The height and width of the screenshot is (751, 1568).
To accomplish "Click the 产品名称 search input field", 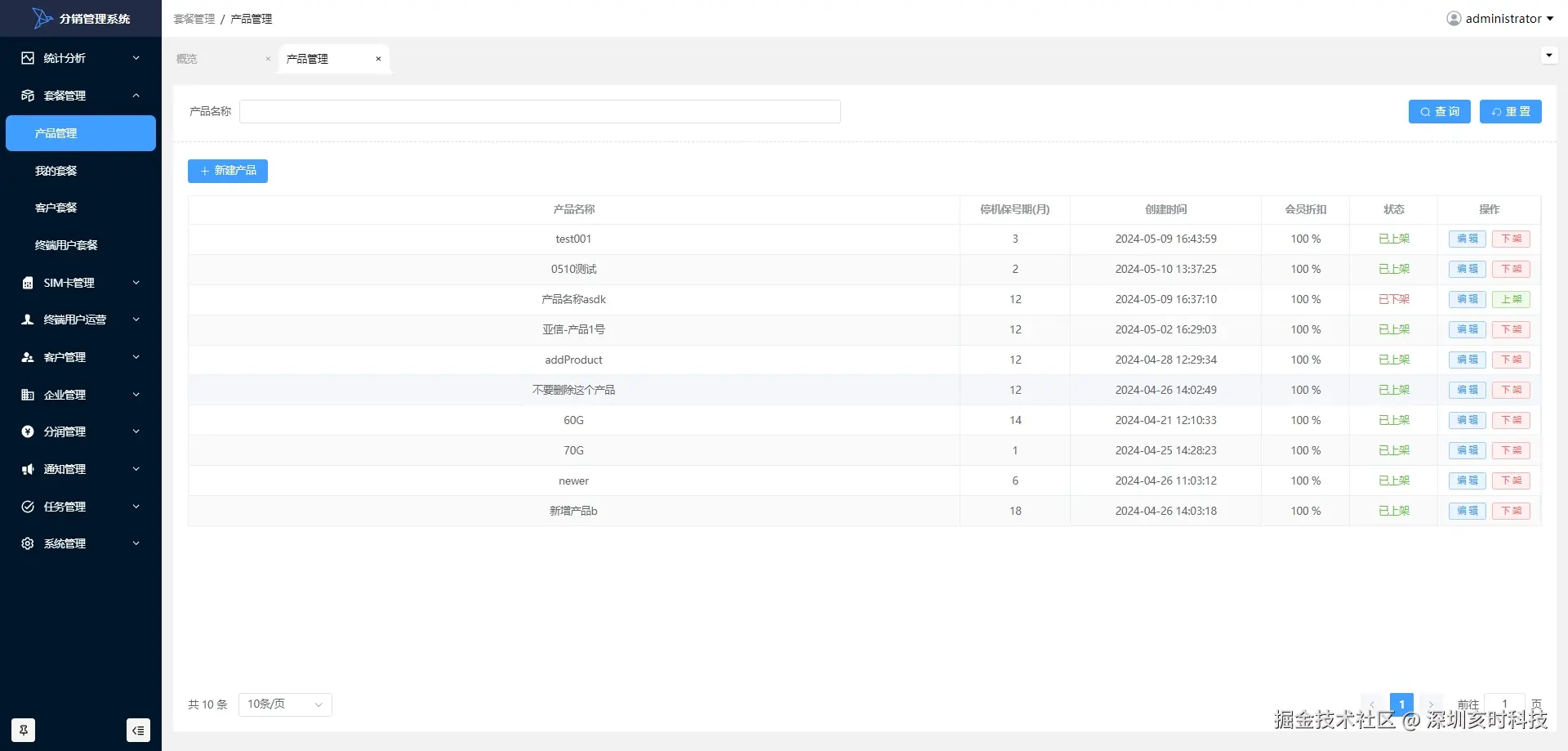I will pos(540,112).
